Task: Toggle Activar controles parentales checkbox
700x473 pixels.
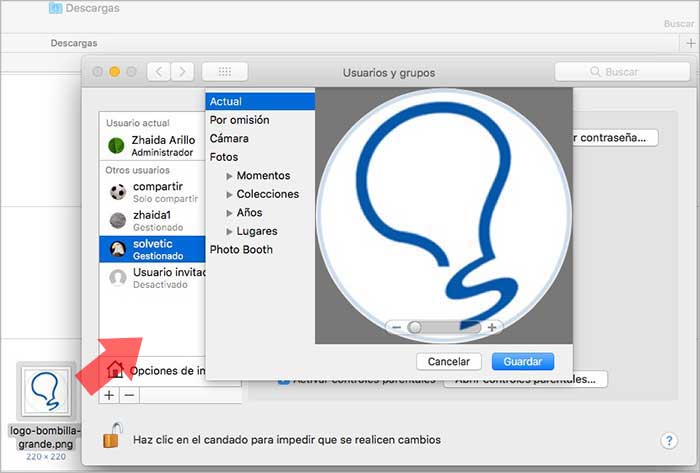Action: 283,382
